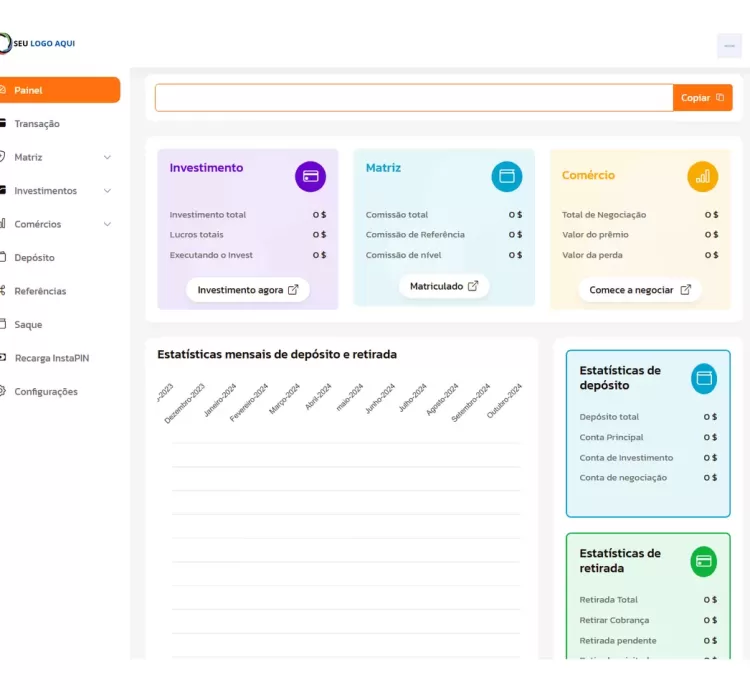Screen dimensions: 750x690
Task: Click the logo in the top left
Action: click(38, 43)
